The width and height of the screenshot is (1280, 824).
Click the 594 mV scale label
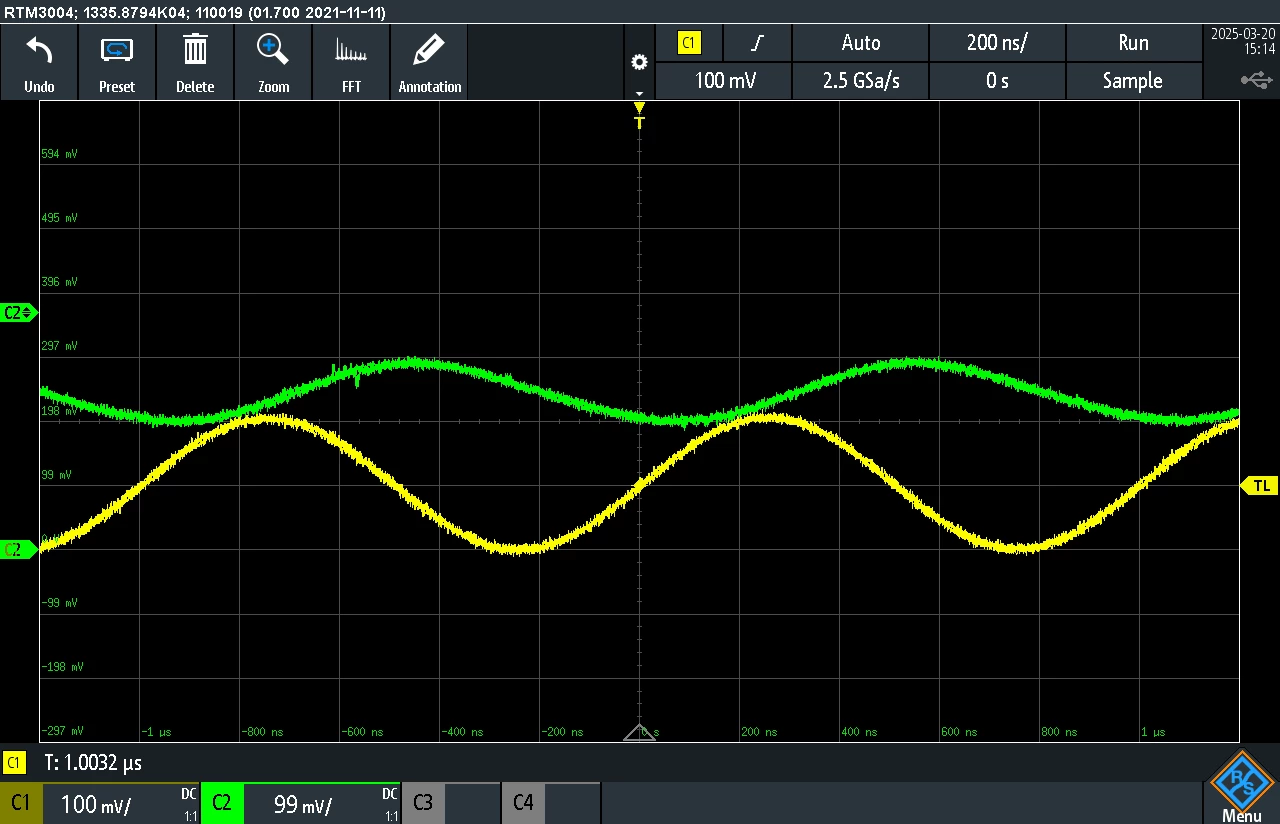(59, 154)
